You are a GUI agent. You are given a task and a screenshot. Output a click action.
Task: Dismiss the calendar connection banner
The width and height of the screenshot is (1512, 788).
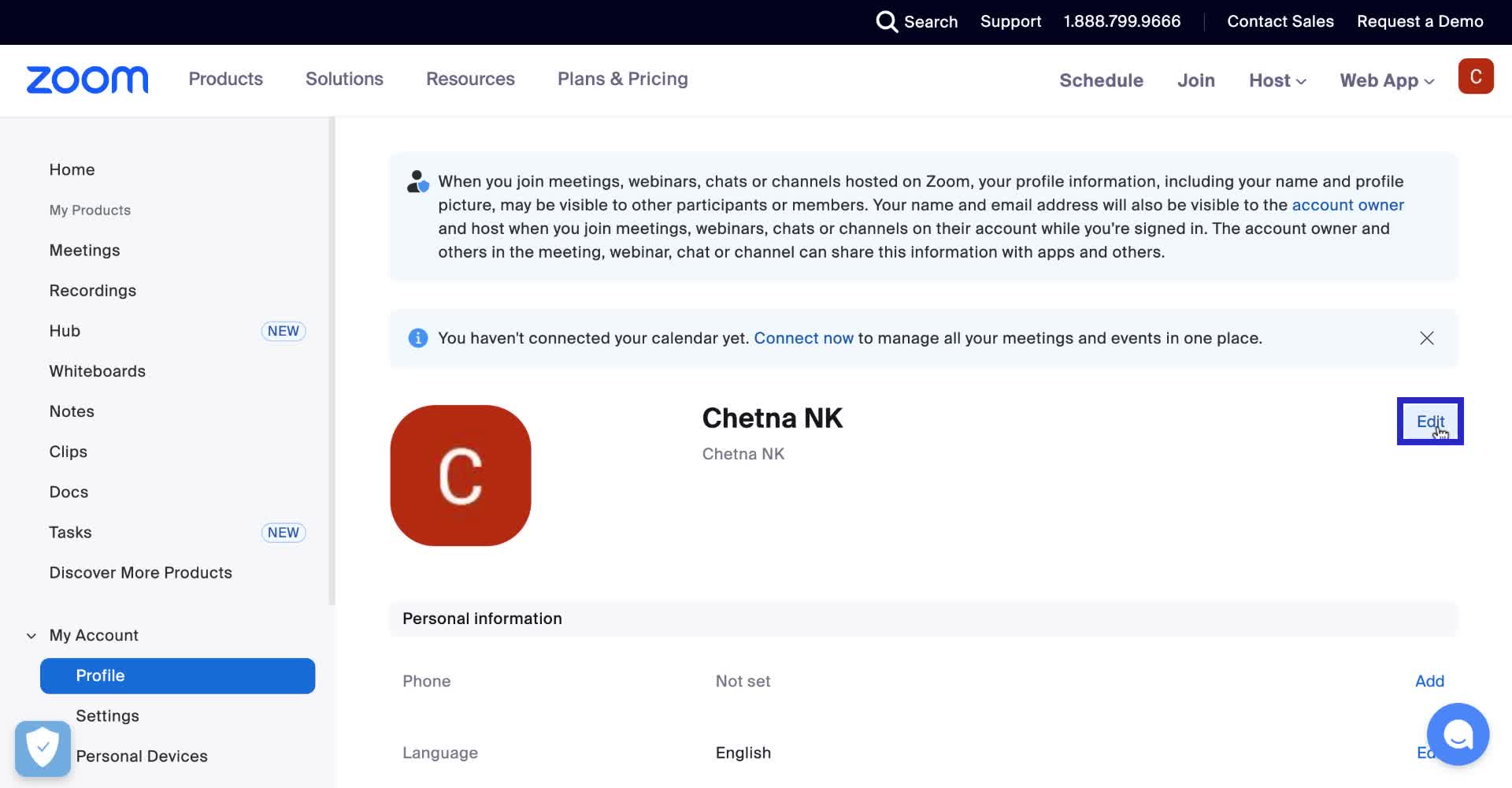point(1426,338)
